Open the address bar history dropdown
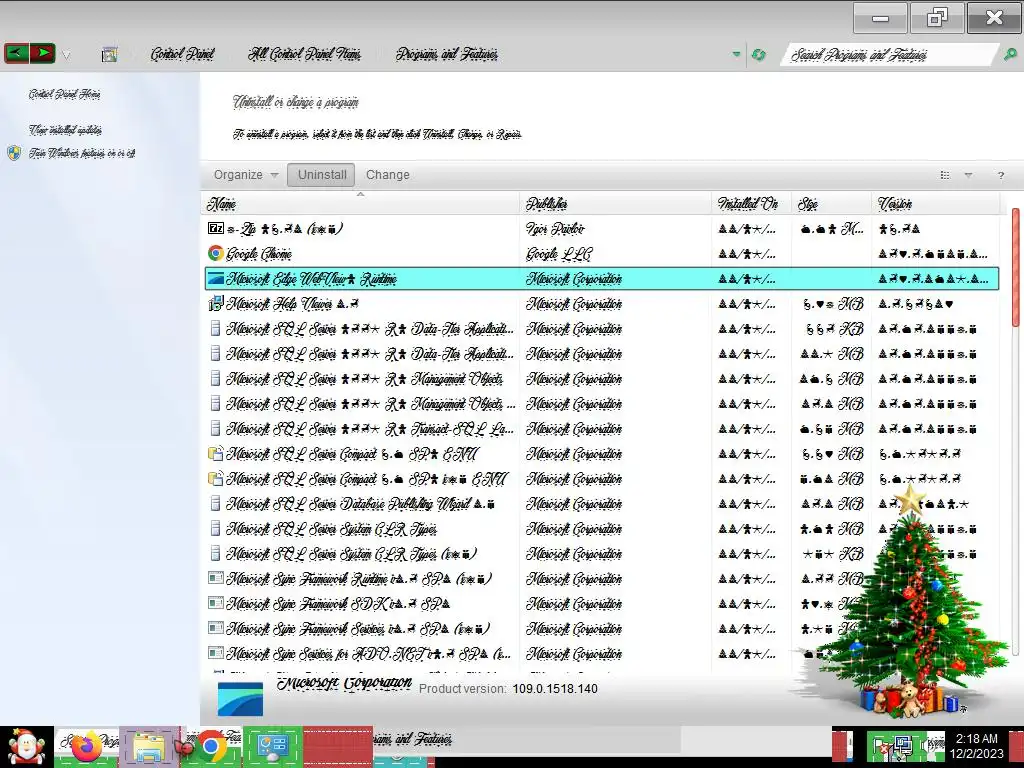Viewport: 1024px width, 768px height. (x=737, y=54)
